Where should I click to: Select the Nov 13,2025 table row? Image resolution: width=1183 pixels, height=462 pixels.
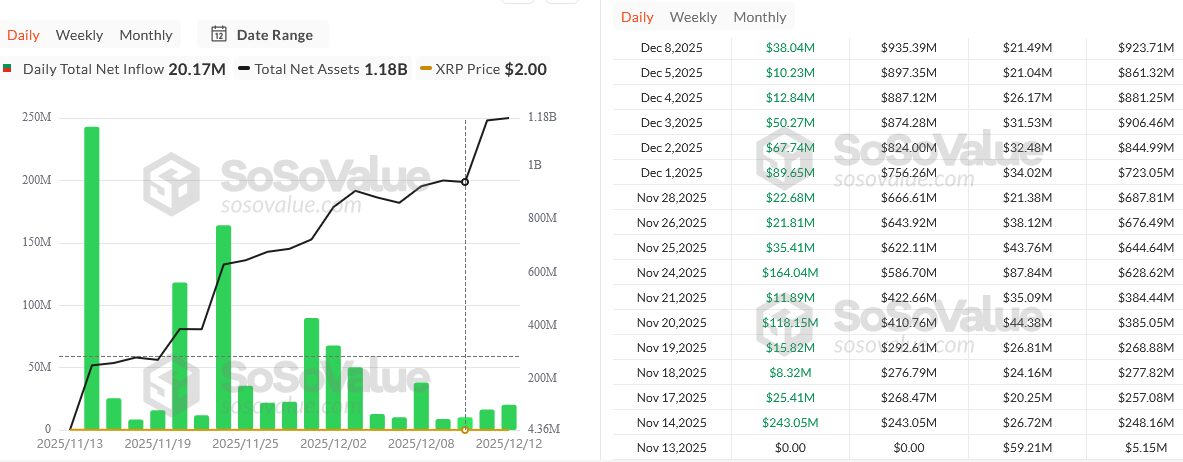(x=898, y=447)
